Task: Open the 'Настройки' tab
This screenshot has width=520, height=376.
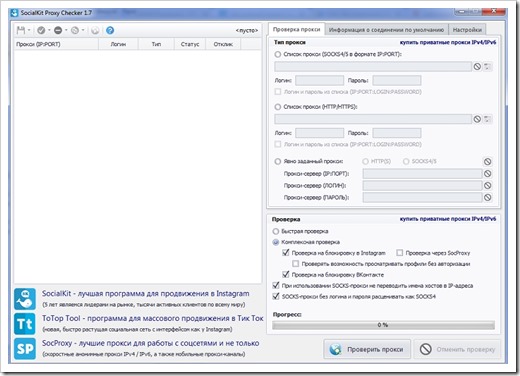Action: [467, 30]
